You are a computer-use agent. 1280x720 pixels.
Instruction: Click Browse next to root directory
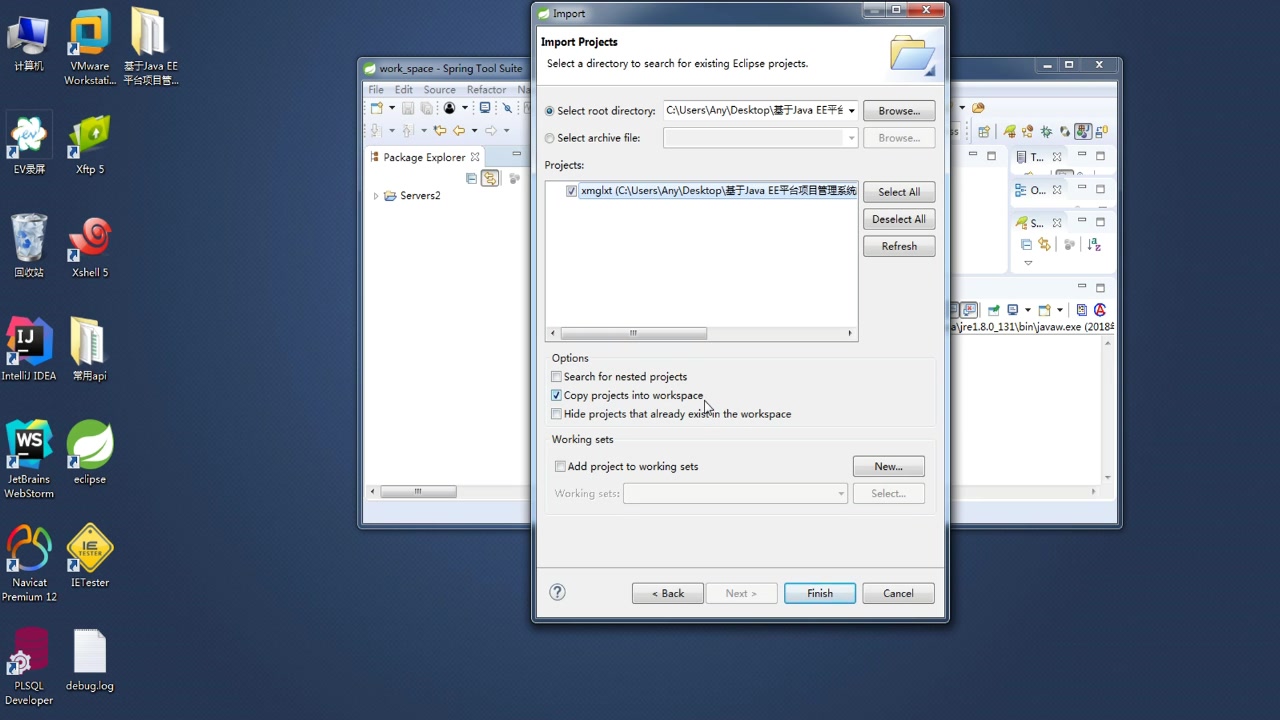pos(899,110)
